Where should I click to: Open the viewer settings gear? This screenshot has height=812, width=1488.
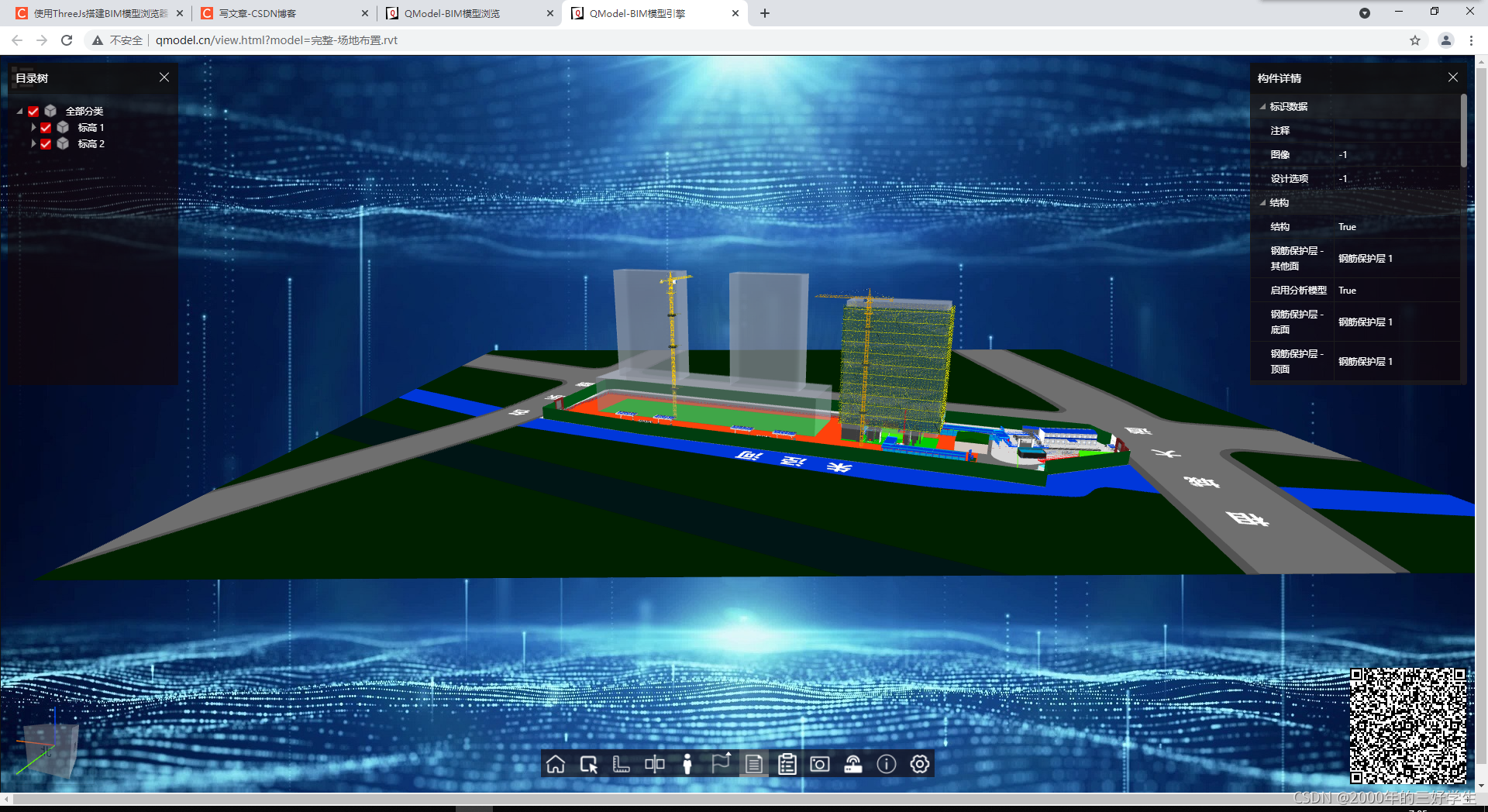tap(919, 764)
